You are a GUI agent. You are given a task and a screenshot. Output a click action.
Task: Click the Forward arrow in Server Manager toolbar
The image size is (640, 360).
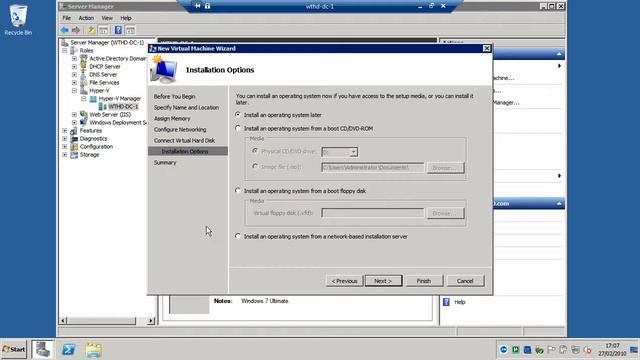76,30
